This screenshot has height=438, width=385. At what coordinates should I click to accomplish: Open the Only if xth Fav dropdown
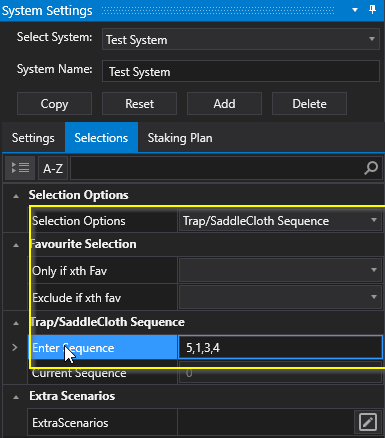click(280, 270)
